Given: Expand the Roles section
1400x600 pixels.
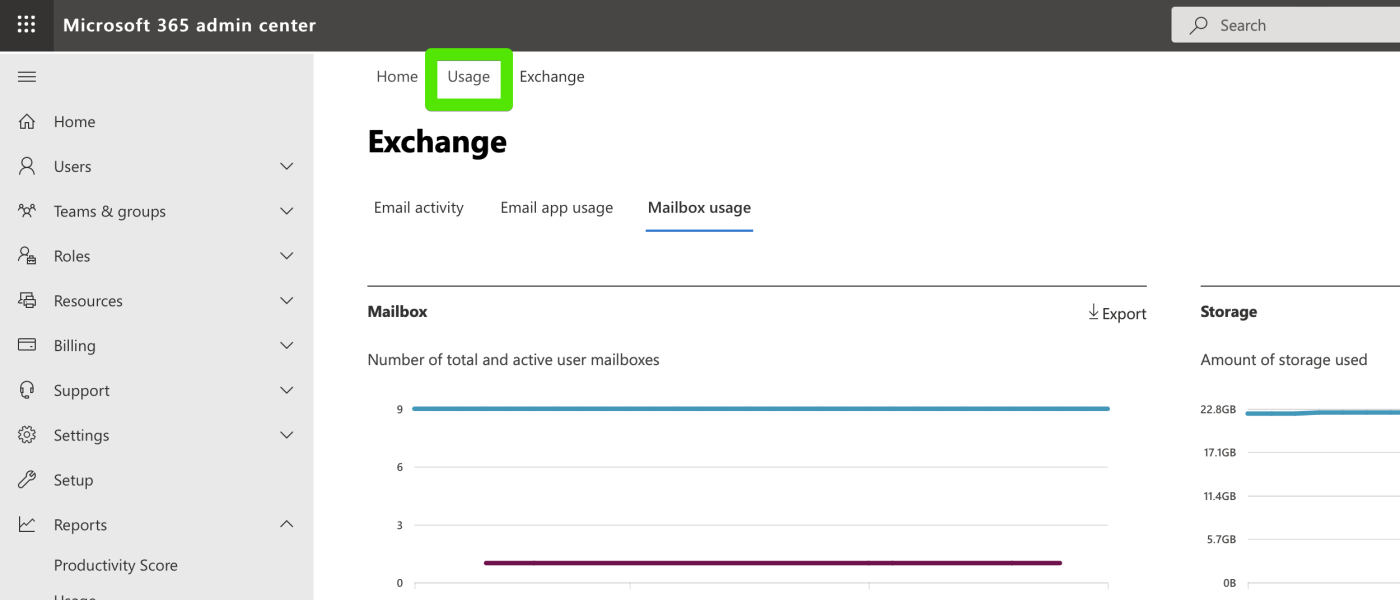Looking at the screenshot, I should pos(286,255).
